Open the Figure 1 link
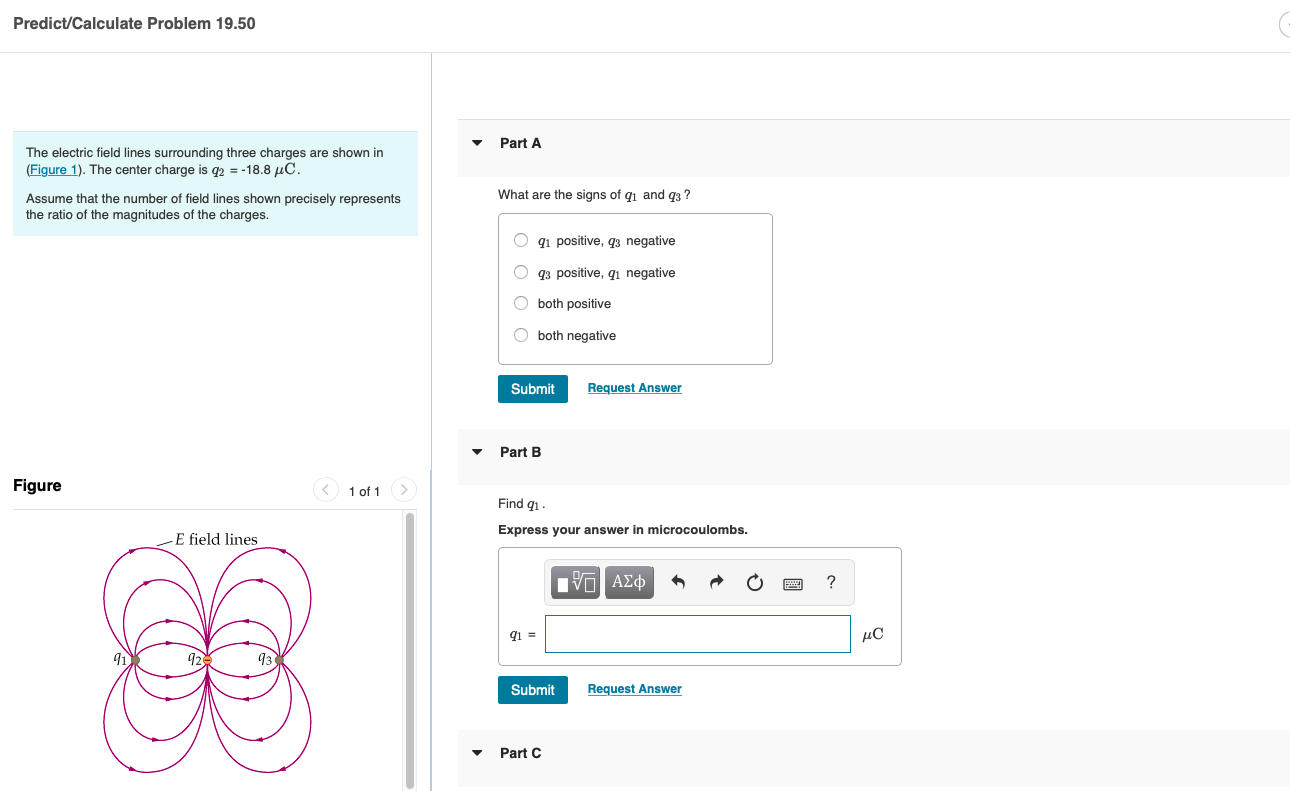 (56, 169)
